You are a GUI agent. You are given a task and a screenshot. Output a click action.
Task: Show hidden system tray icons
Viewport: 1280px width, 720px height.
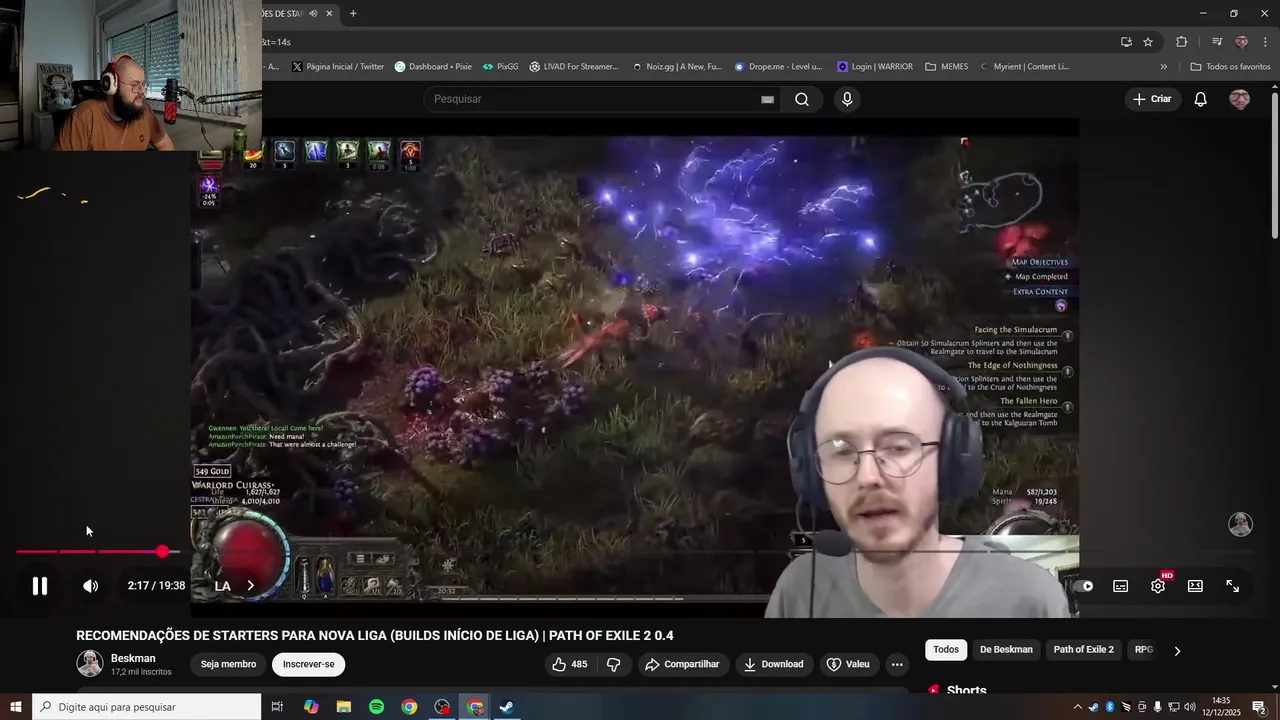tap(1077, 707)
